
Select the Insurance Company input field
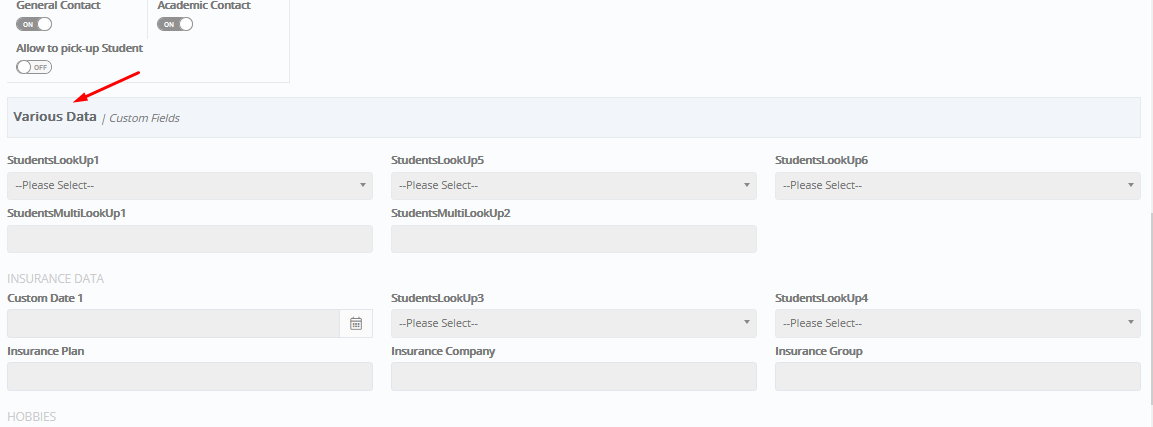(x=574, y=376)
